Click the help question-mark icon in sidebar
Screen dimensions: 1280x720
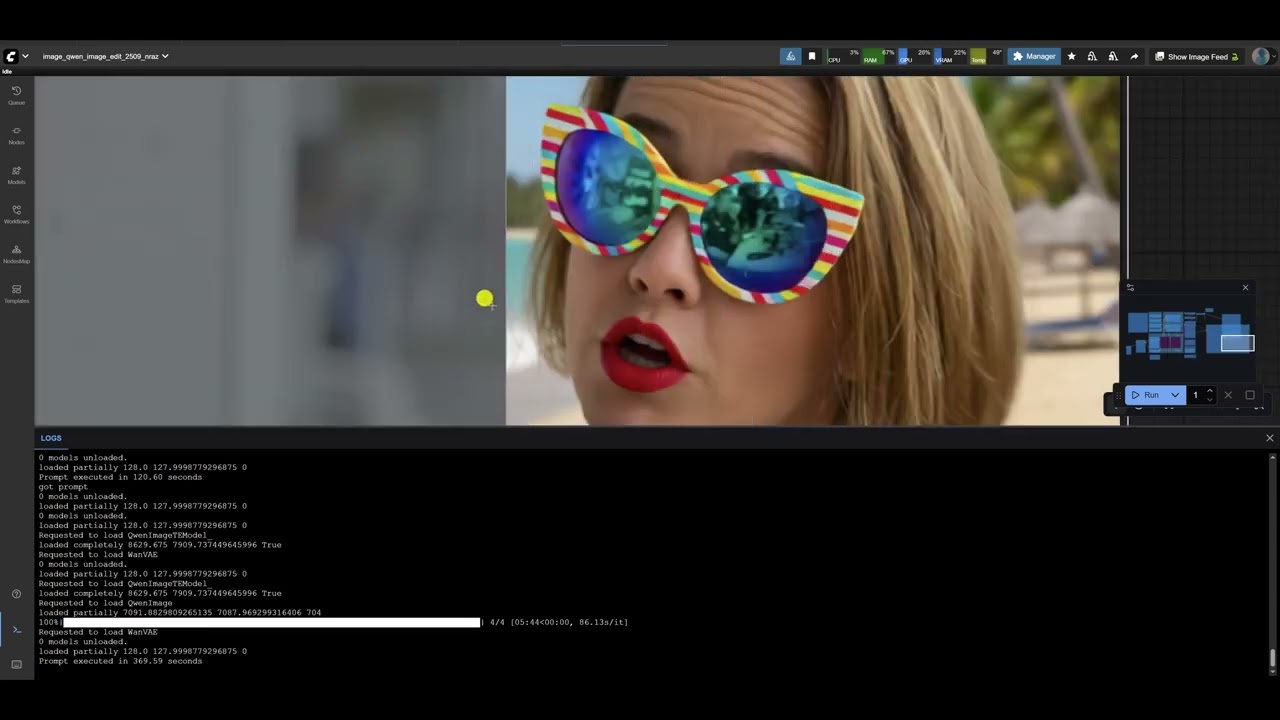(x=16, y=594)
